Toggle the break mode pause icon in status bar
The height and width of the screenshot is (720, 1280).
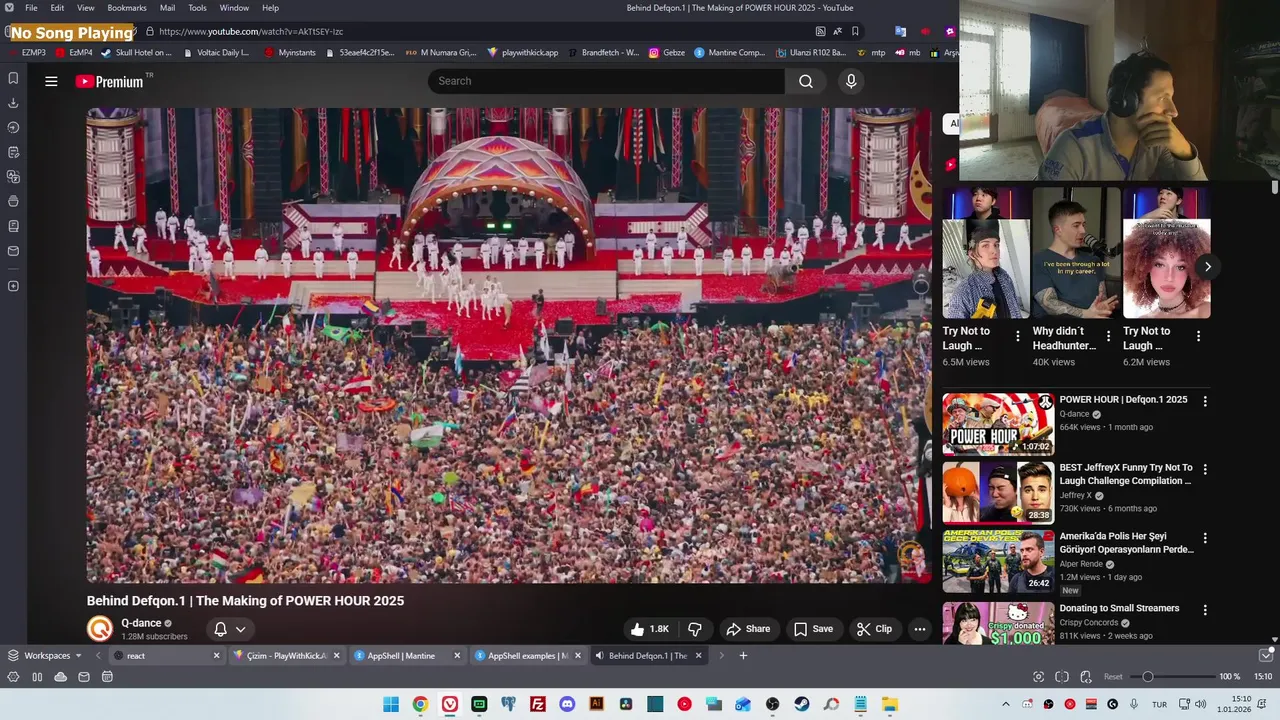[37, 677]
